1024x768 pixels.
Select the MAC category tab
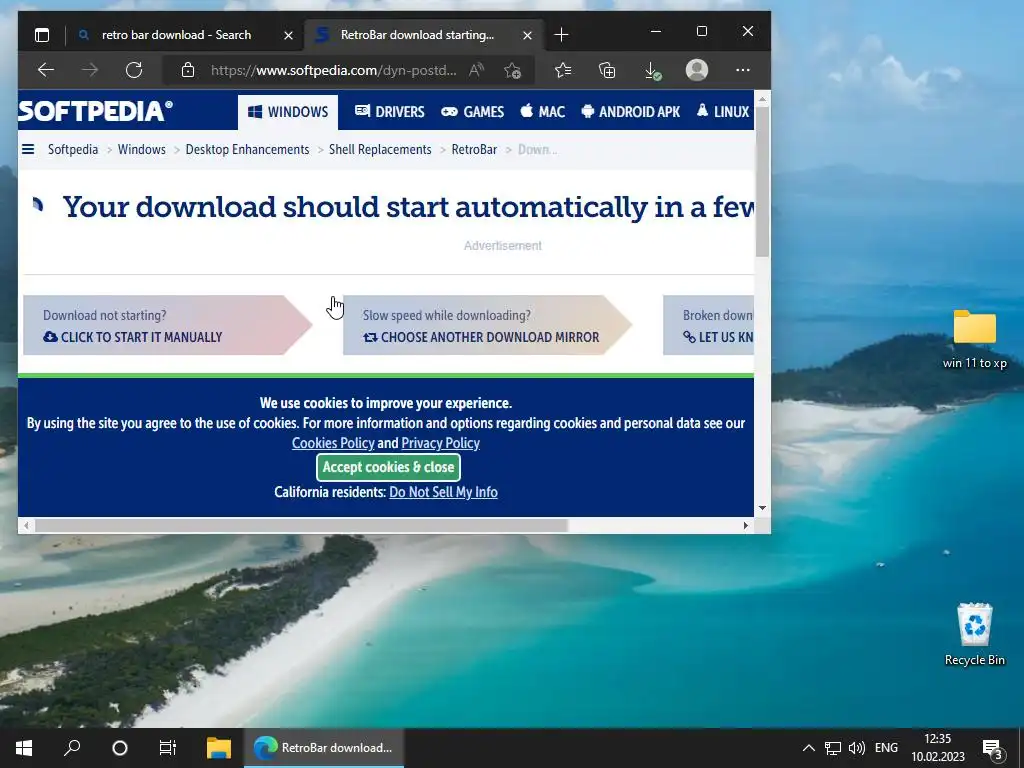coord(542,112)
